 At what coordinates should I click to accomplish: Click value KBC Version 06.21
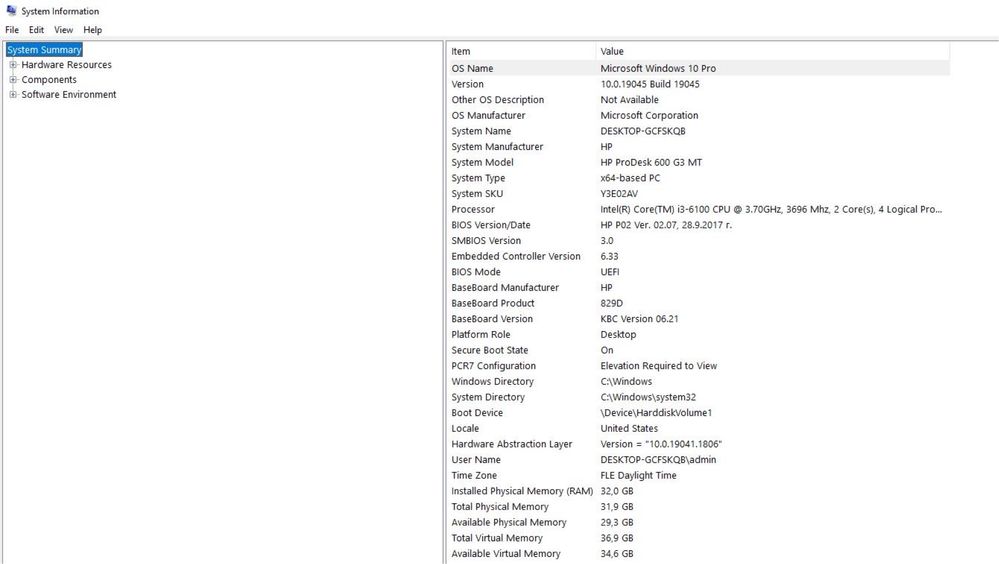(x=640, y=319)
